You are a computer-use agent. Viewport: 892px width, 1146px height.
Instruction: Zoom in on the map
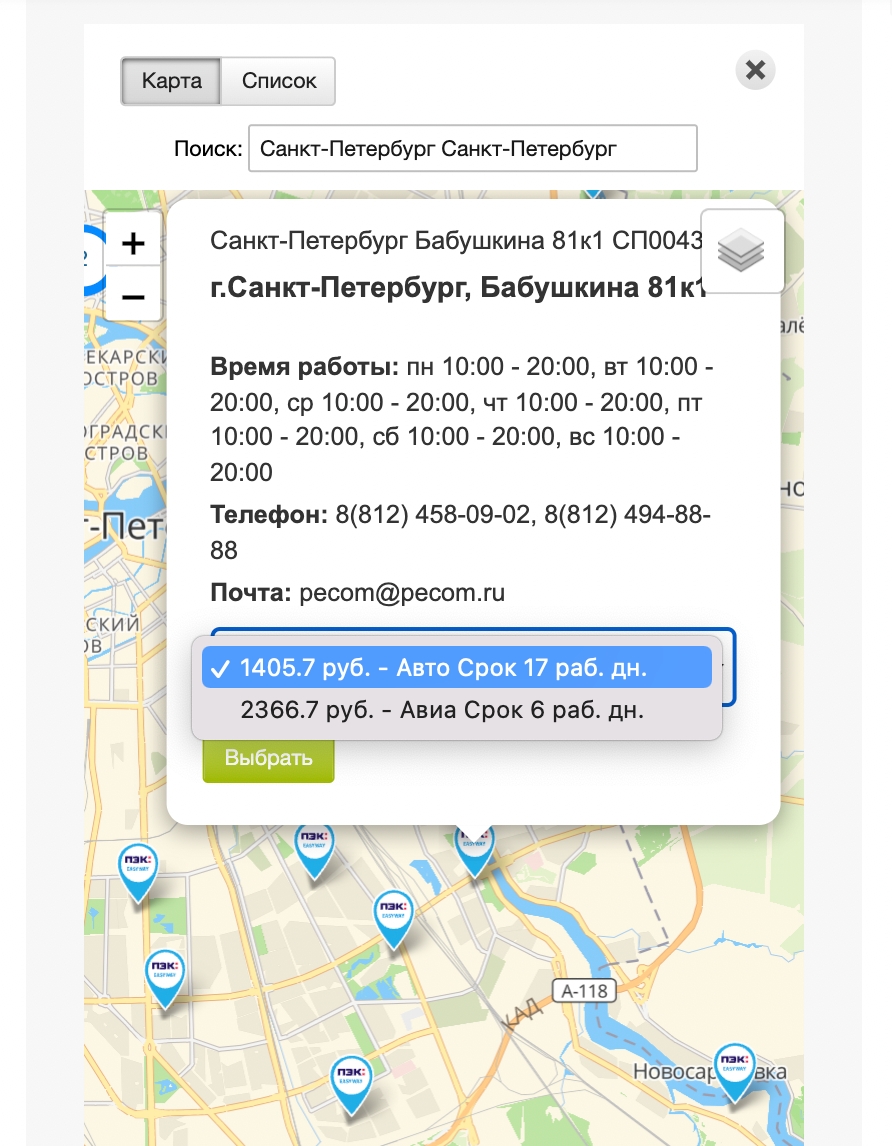point(133,243)
